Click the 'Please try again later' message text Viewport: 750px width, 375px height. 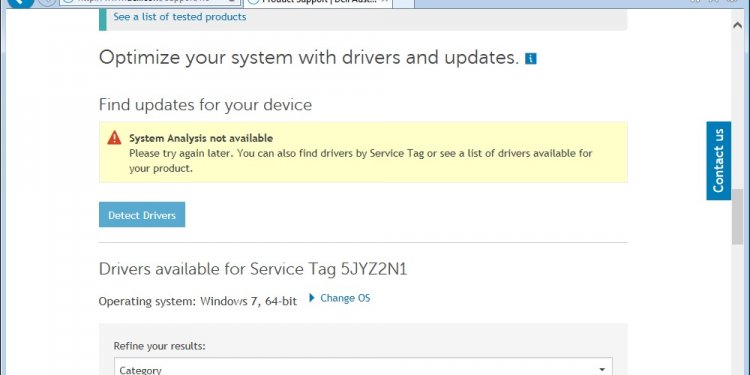coord(361,161)
